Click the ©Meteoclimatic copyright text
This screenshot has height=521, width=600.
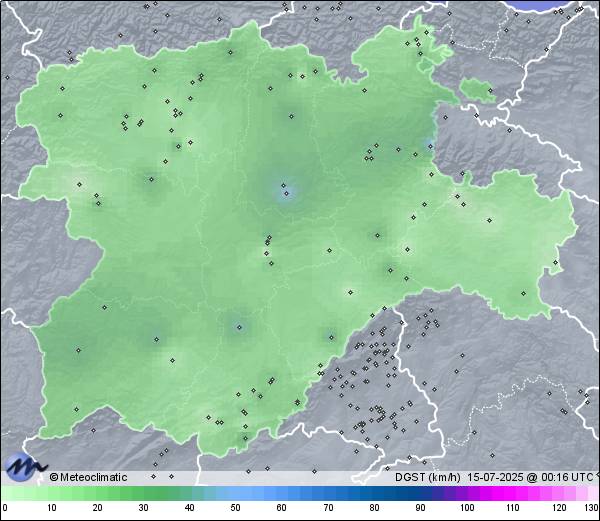(88, 477)
